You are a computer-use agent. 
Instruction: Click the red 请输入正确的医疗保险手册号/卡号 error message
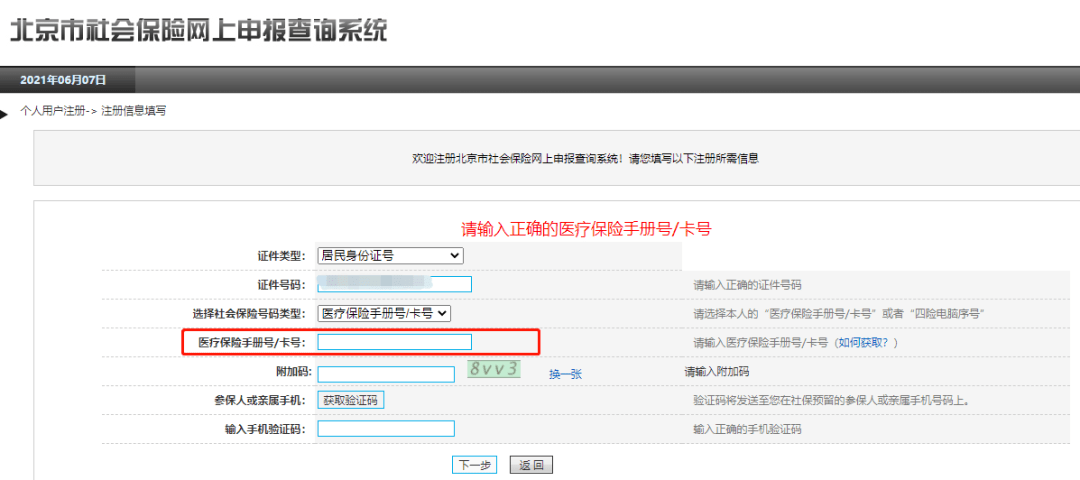[x=586, y=229]
